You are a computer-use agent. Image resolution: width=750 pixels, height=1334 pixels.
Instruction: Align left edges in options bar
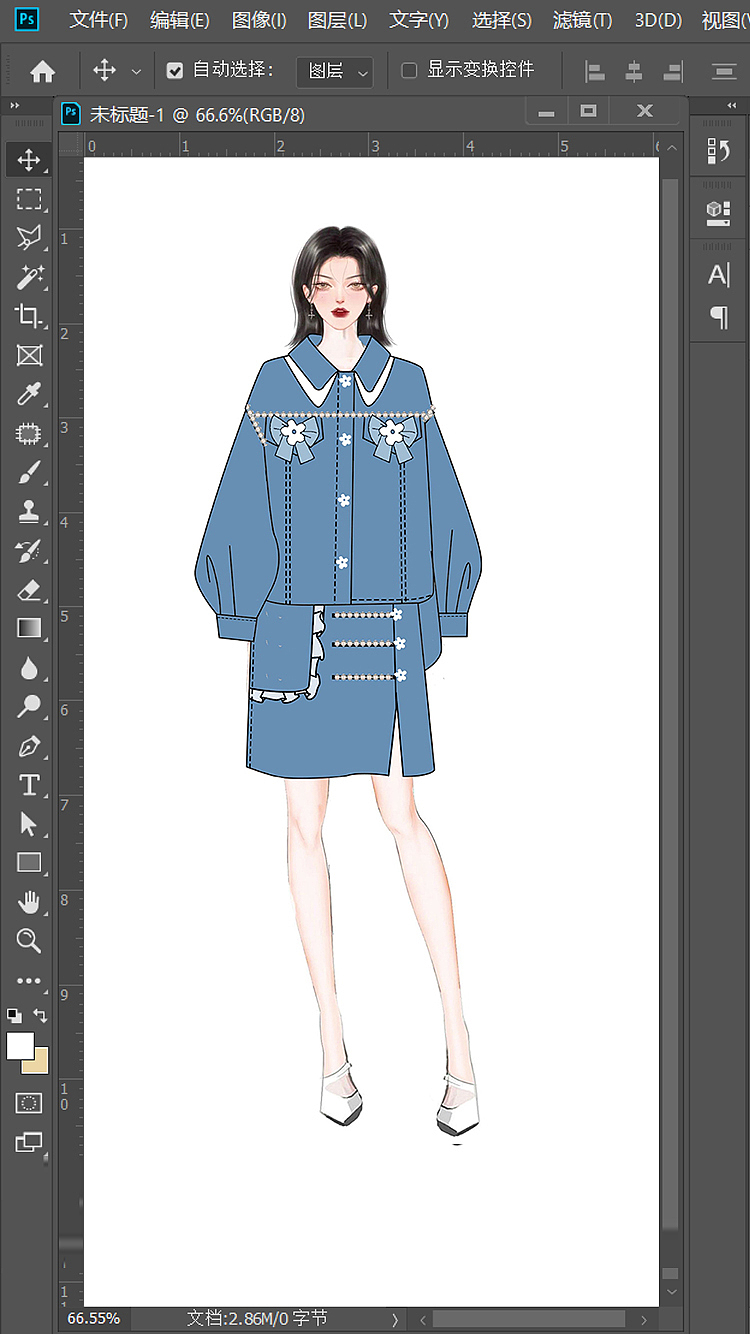coord(595,71)
